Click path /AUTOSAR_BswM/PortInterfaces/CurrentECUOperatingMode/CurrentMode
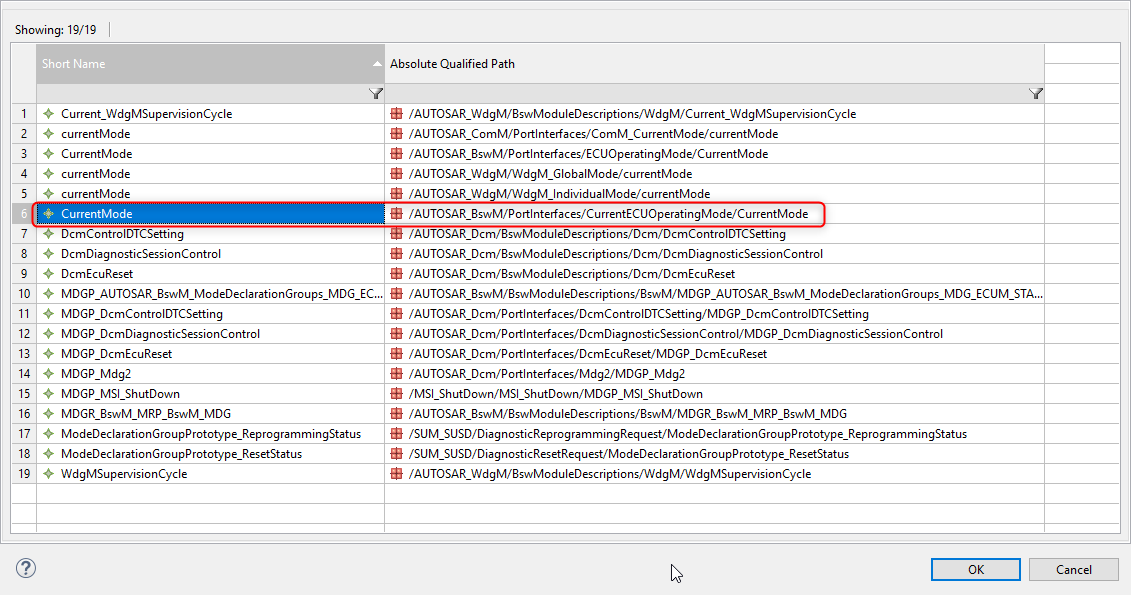The height and width of the screenshot is (595, 1131). [x=608, y=214]
